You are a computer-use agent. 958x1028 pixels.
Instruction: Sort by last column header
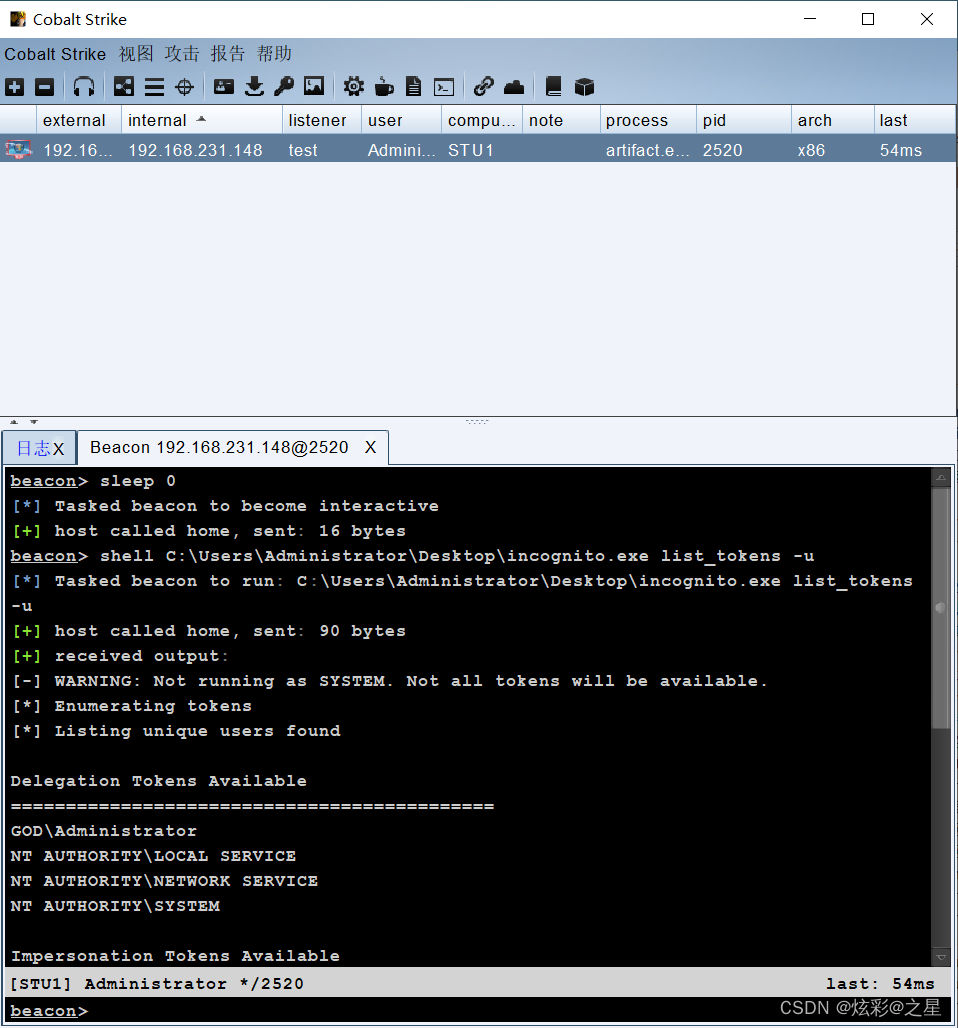click(914, 121)
